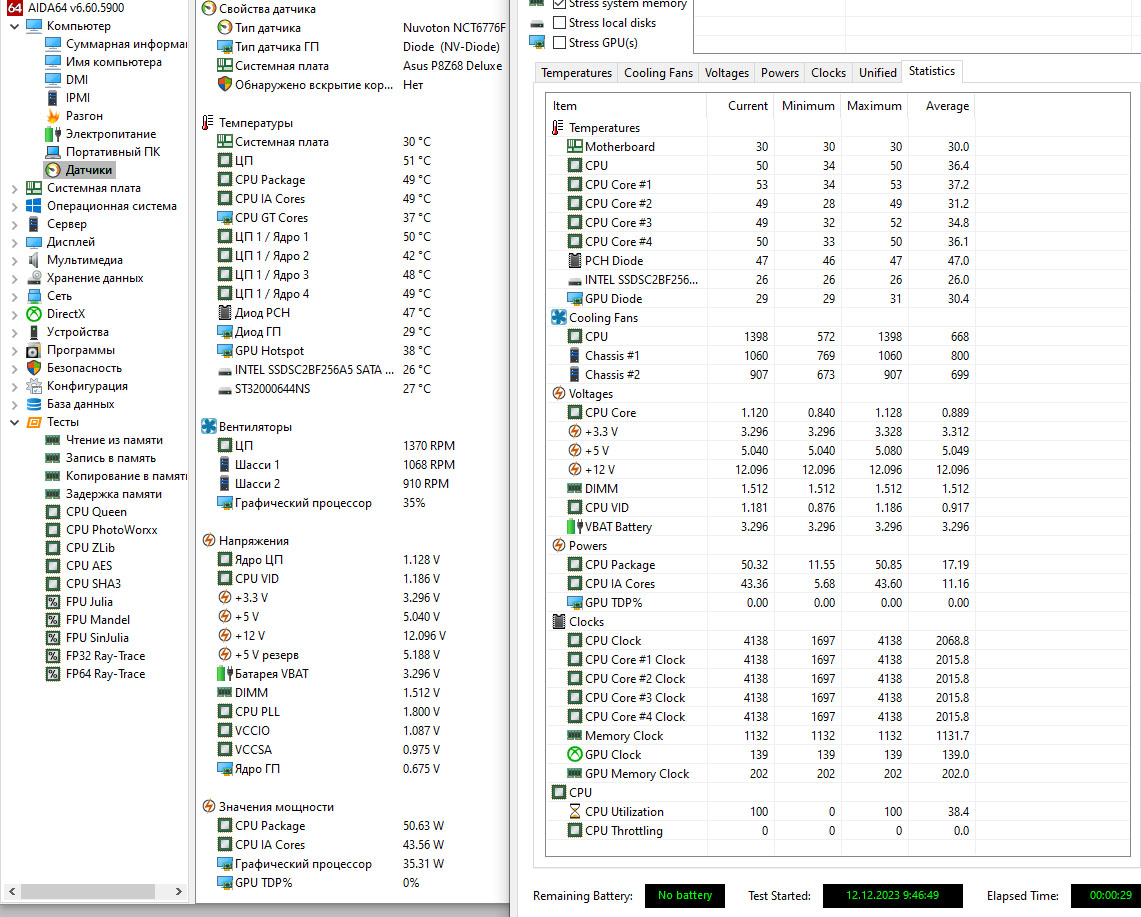Click the Напряжения voltage section icon
This screenshot has height=917, width=1141.
pyautogui.click(x=209, y=540)
